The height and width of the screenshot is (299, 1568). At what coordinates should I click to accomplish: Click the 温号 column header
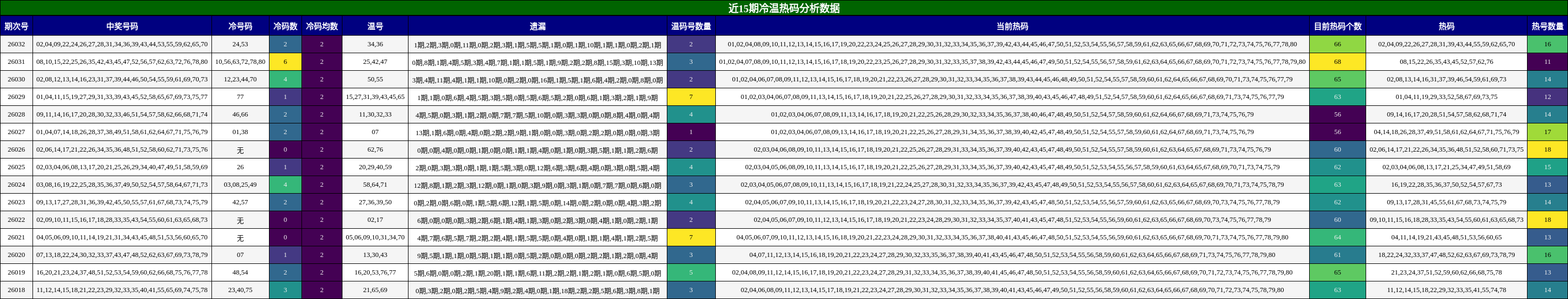tap(375, 26)
